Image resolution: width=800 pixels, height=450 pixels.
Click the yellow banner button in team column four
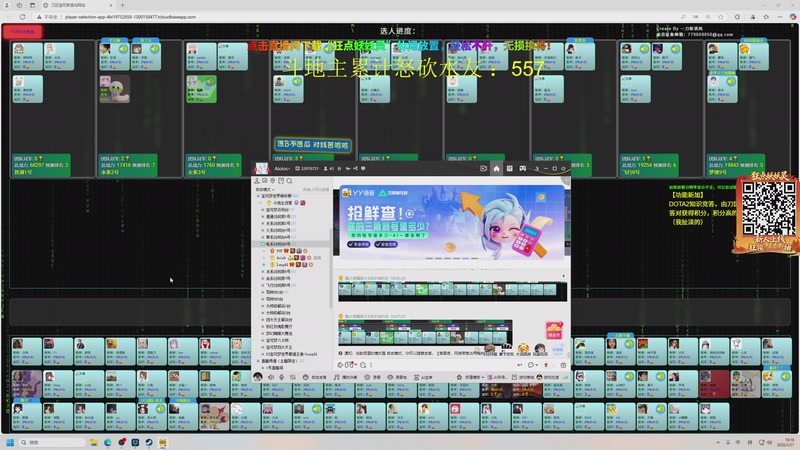313,145
